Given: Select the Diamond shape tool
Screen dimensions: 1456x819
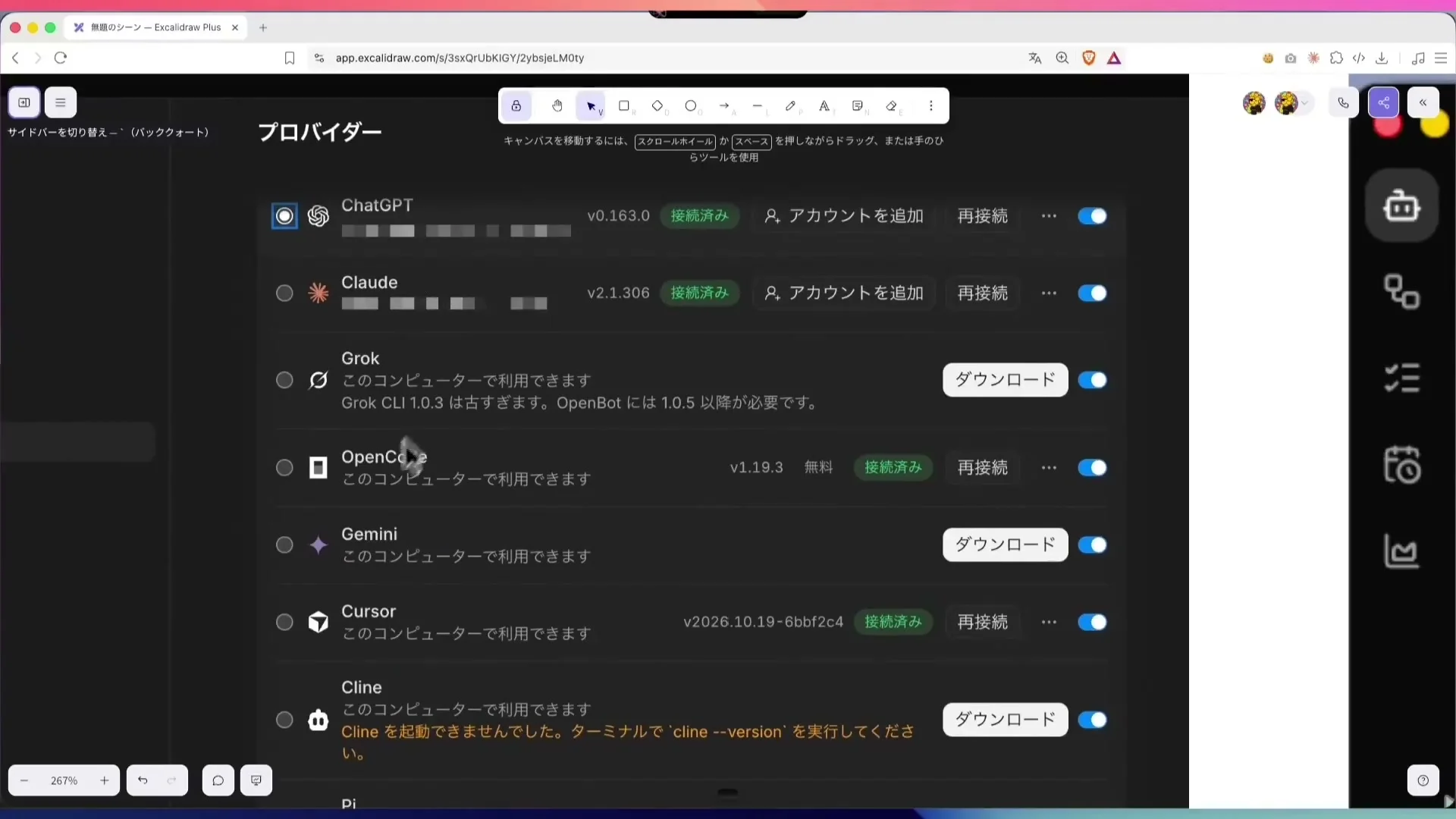Looking at the screenshot, I should (657, 106).
